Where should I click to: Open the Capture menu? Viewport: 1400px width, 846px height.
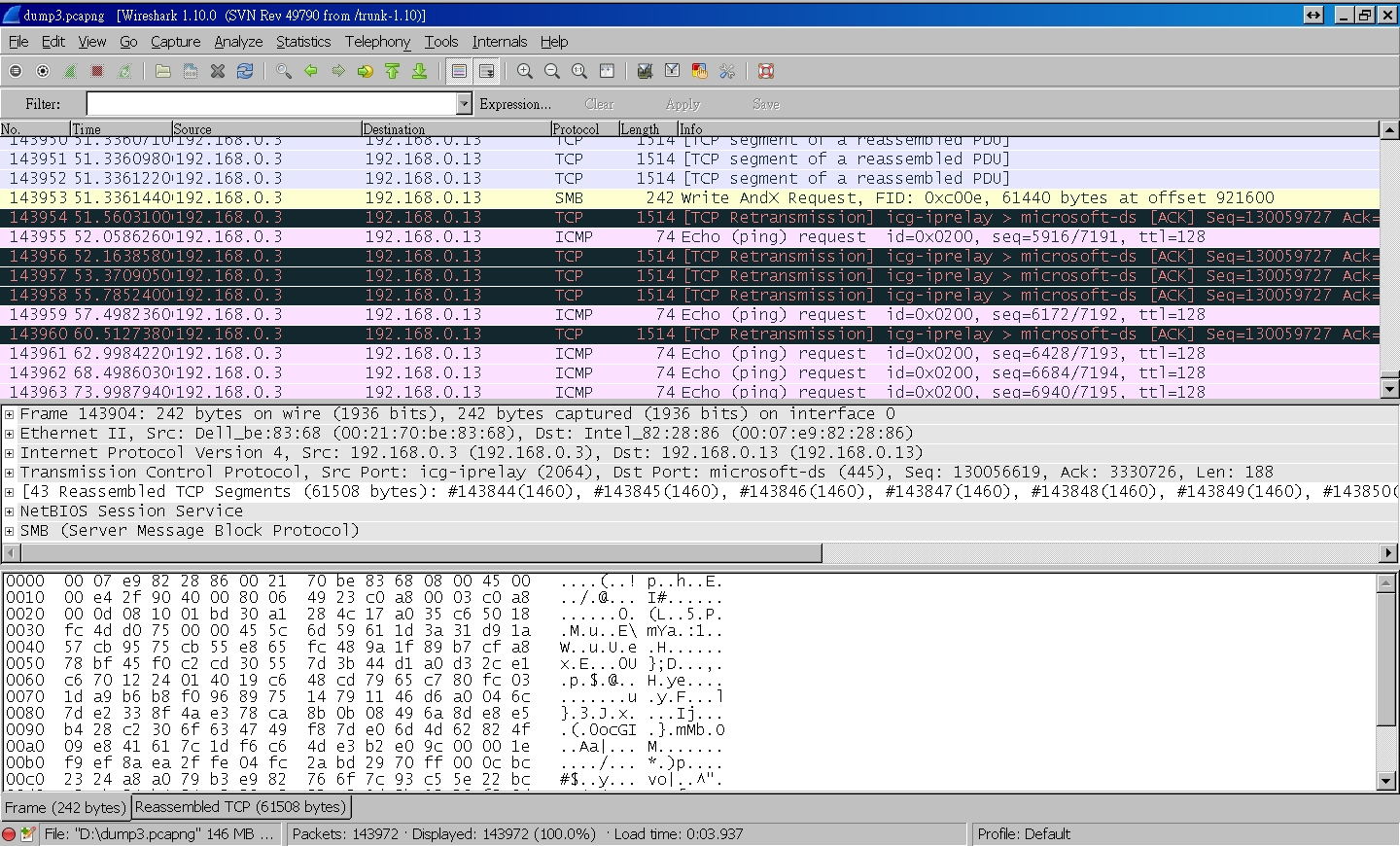(x=176, y=42)
